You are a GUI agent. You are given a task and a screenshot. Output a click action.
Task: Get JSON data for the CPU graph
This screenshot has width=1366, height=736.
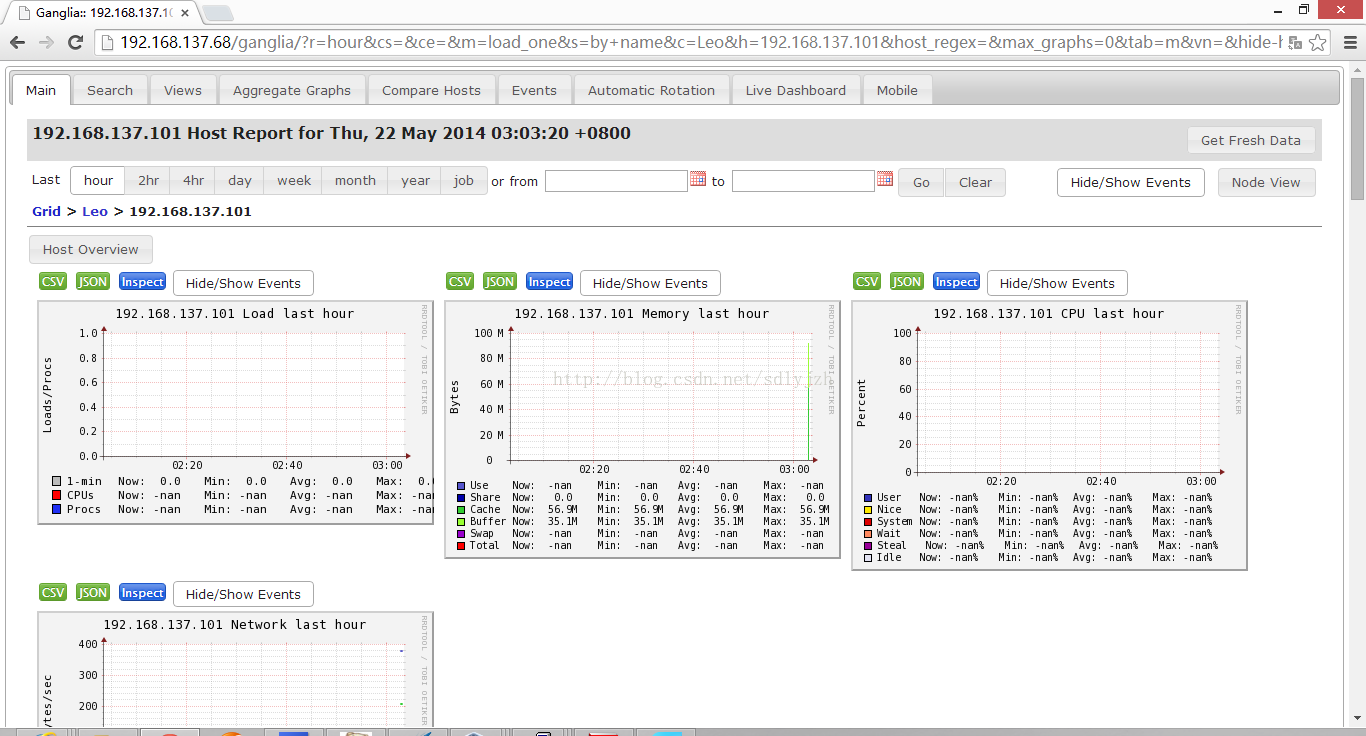click(x=907, y=282)
